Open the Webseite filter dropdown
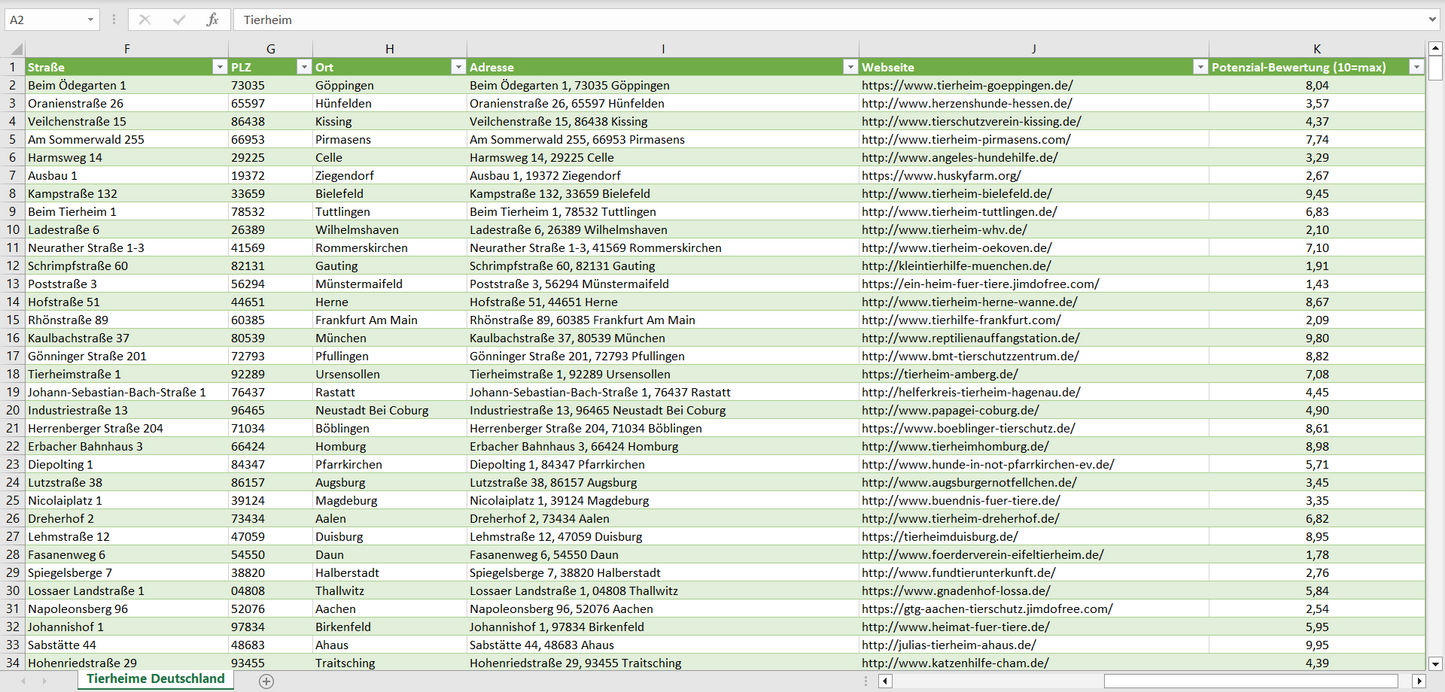 pos(1199,67)
